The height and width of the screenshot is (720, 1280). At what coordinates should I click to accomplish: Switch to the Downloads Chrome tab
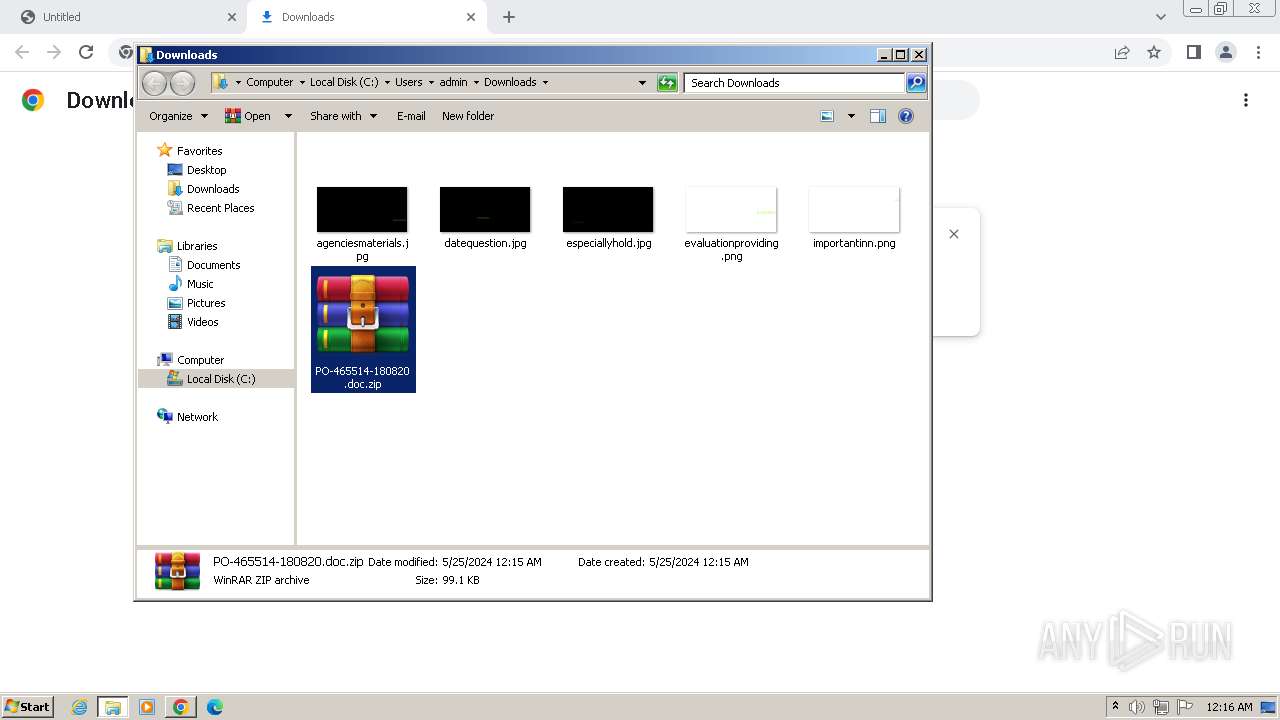point(365,17)
